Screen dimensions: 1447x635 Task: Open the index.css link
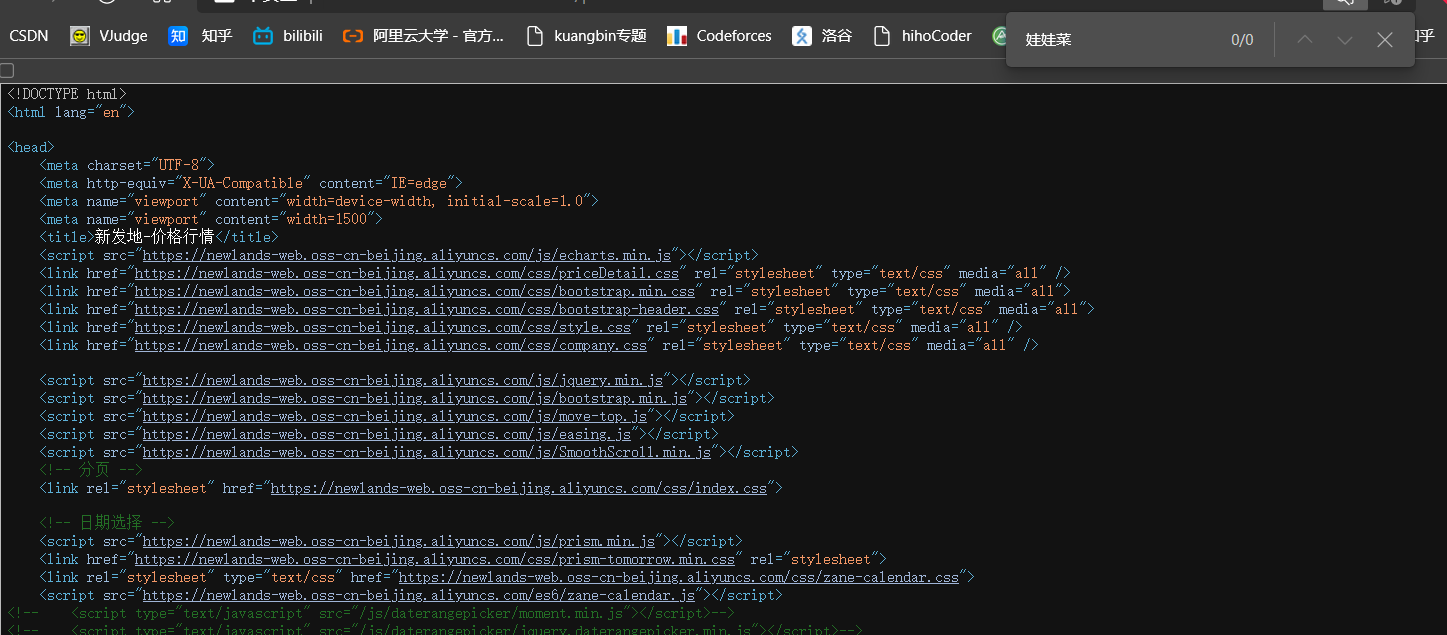tap(519, 488)
